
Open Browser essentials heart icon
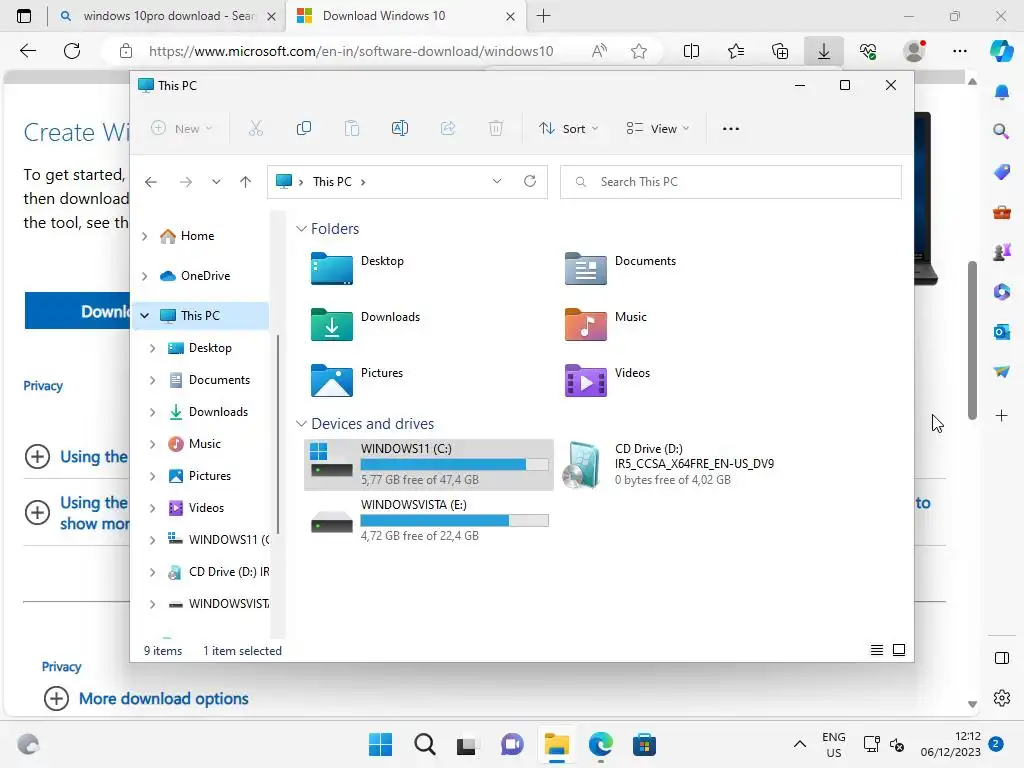(868, 51)
